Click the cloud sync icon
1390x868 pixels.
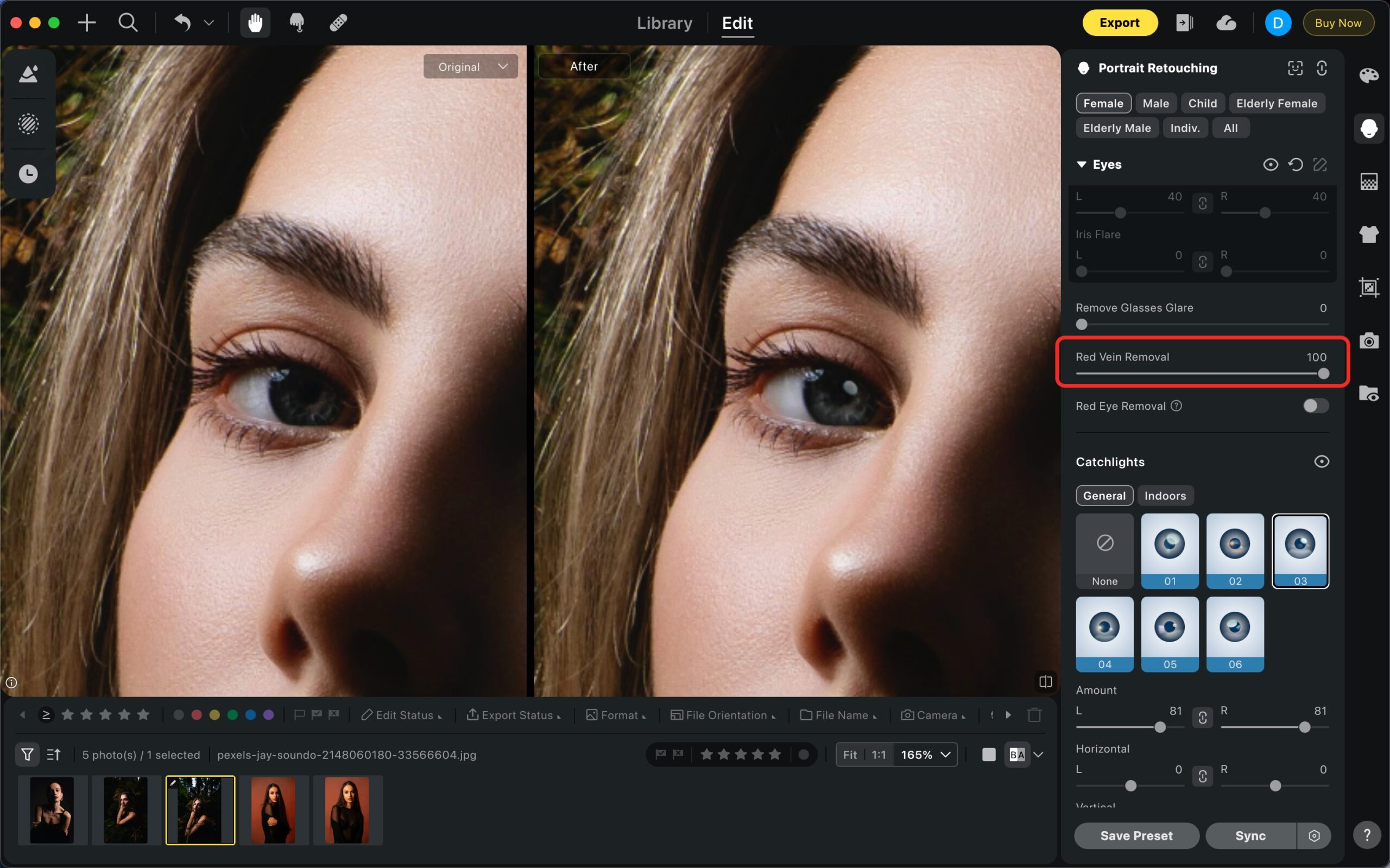coord(1226,23)
